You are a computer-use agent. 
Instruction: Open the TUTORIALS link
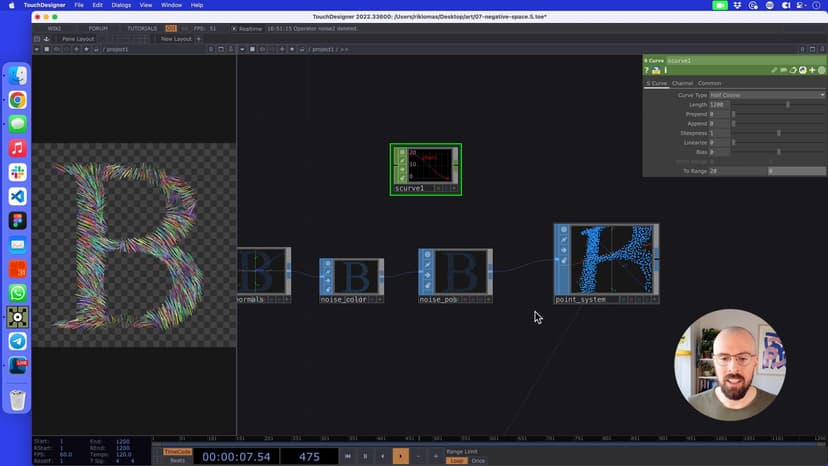point(141,28)
